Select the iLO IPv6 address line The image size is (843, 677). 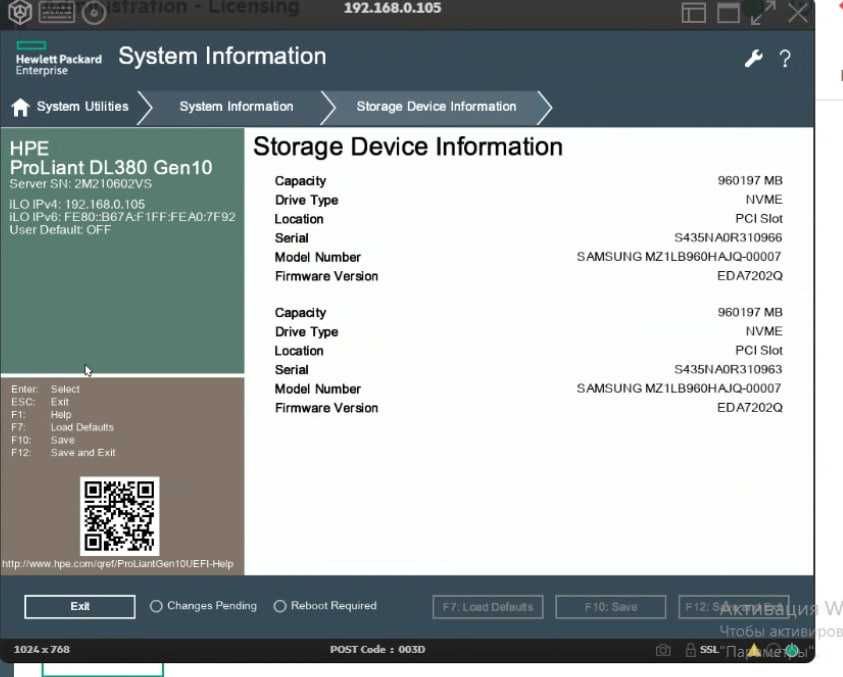(123, 217)
